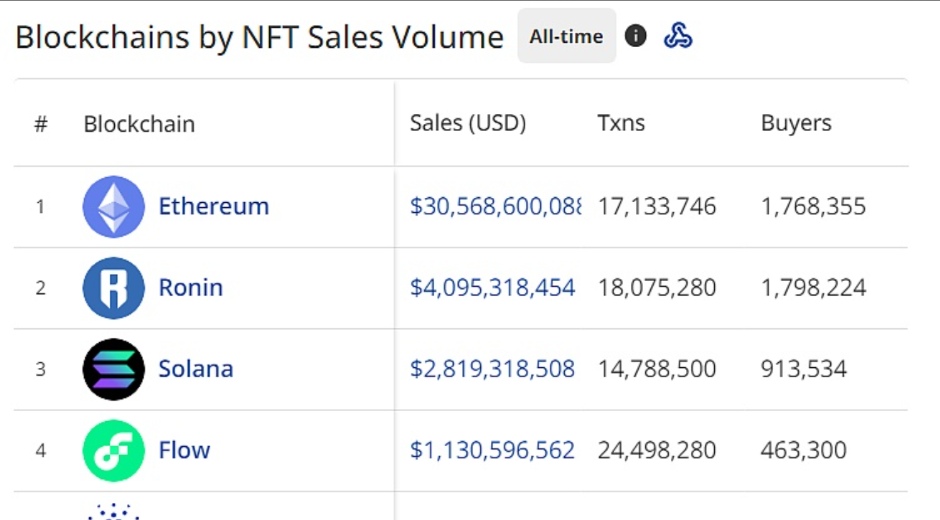Sort by the Sales (USD) column header
Viewport: 940px width, 520px height.
(x=467, y=124)
